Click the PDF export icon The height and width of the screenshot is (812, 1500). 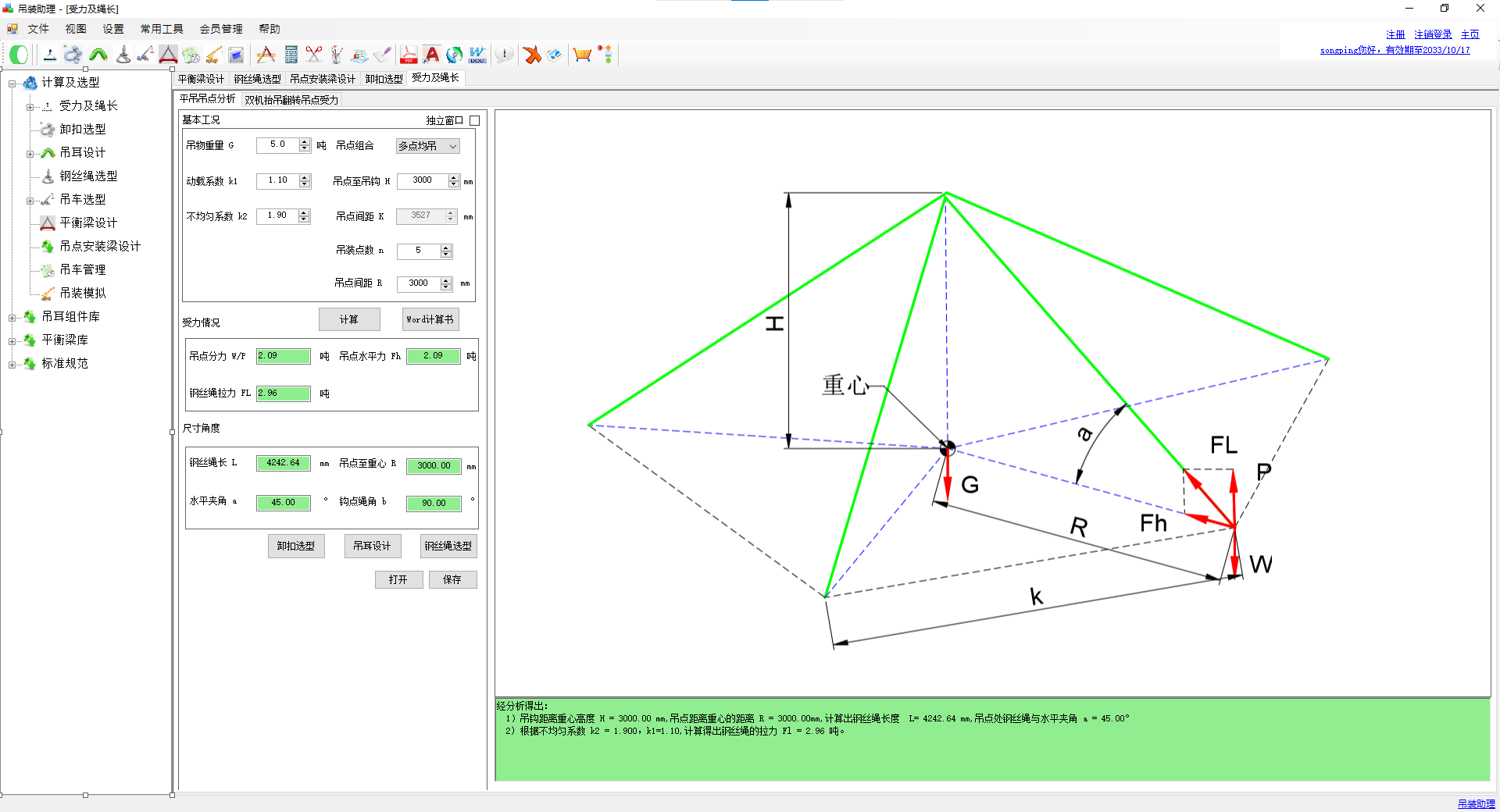click(x=408, y=55)
